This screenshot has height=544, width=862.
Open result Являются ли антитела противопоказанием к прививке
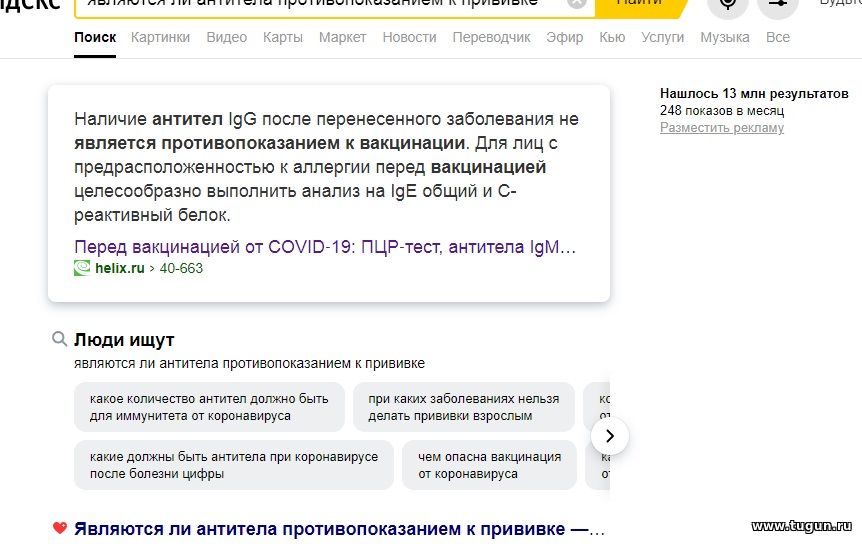click(x=340, y=529)
